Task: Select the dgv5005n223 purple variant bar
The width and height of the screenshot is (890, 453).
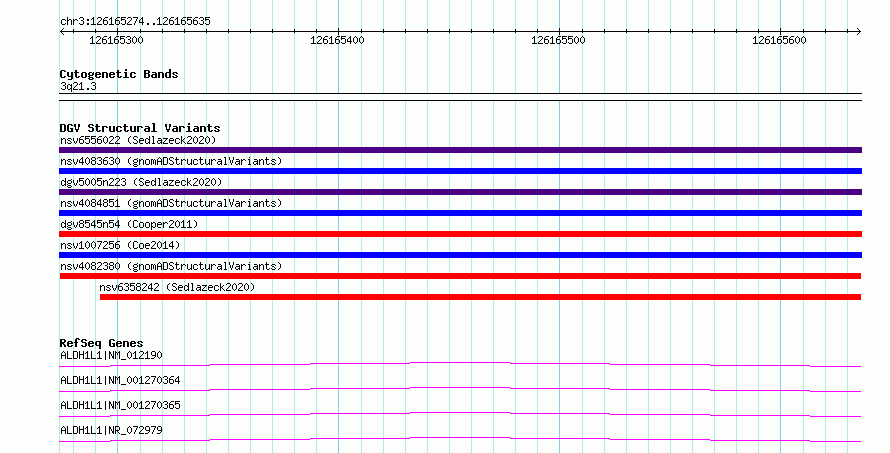Action: pos(460,192)
